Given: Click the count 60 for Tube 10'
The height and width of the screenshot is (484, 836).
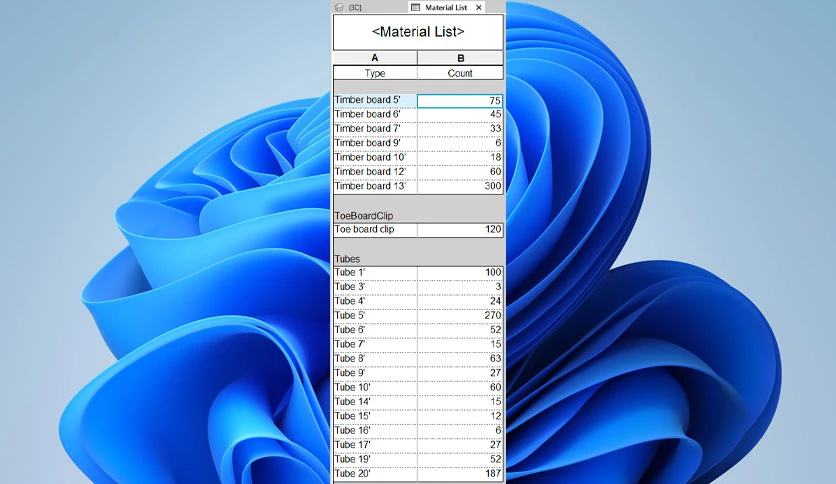Looking at the screenshot, I should [x=460, y=388].
